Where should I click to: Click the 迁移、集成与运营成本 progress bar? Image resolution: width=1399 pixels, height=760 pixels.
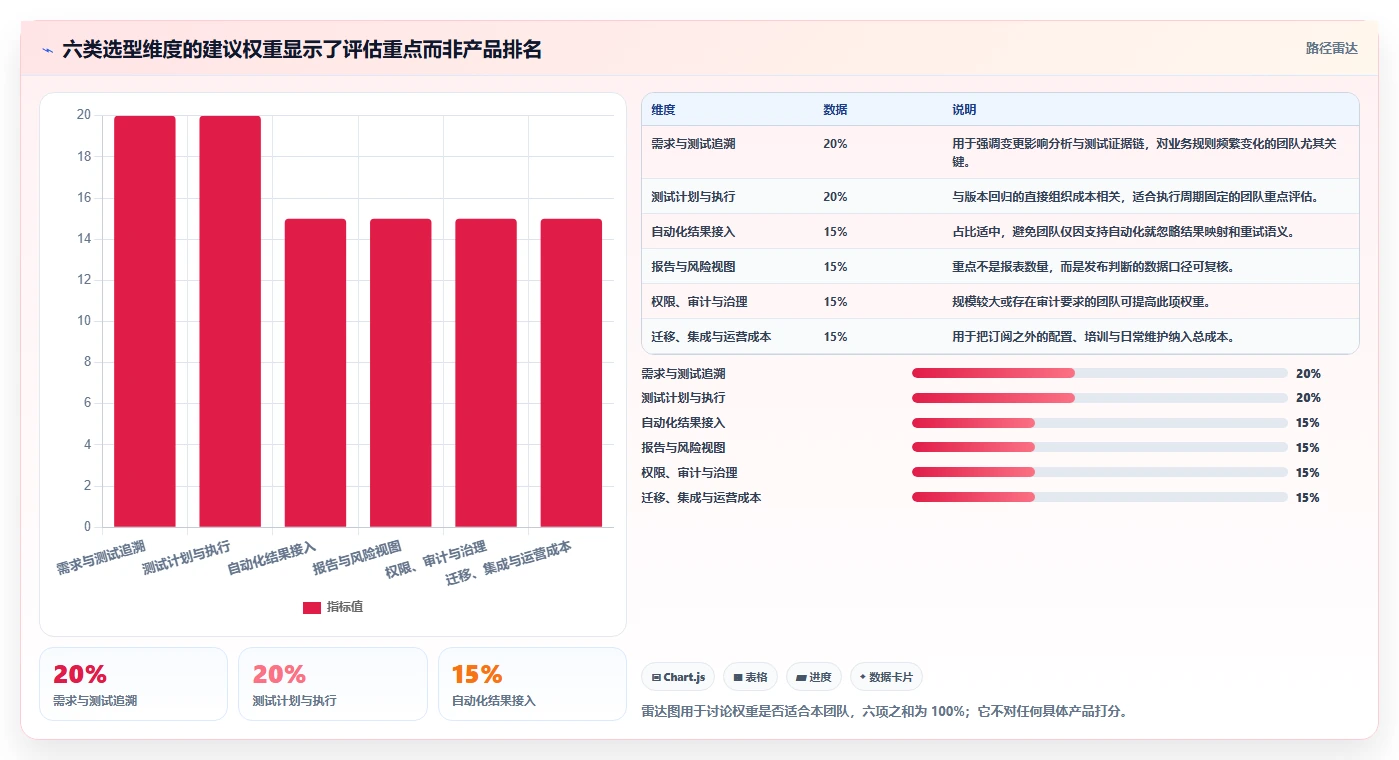tap(1100, 497)
